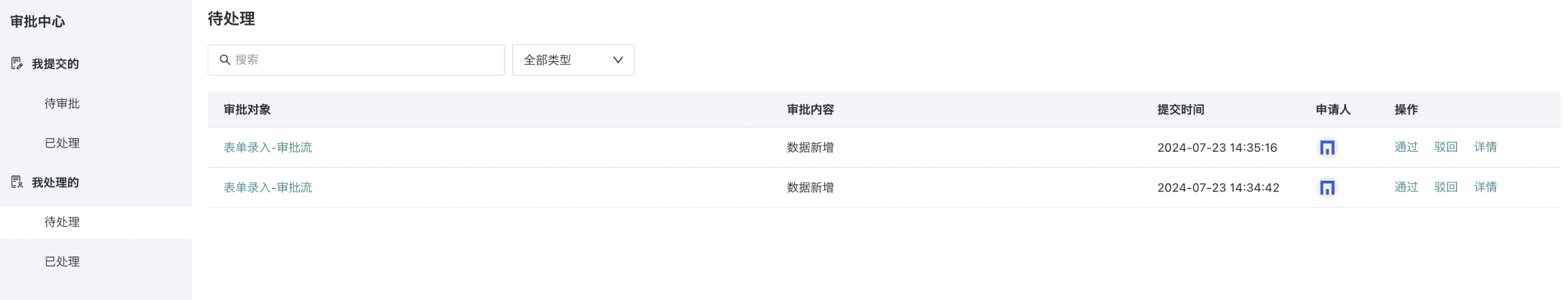Focus the 搜索 input field
This screenshot has width=1568, height=300.
tap(356, 60)
